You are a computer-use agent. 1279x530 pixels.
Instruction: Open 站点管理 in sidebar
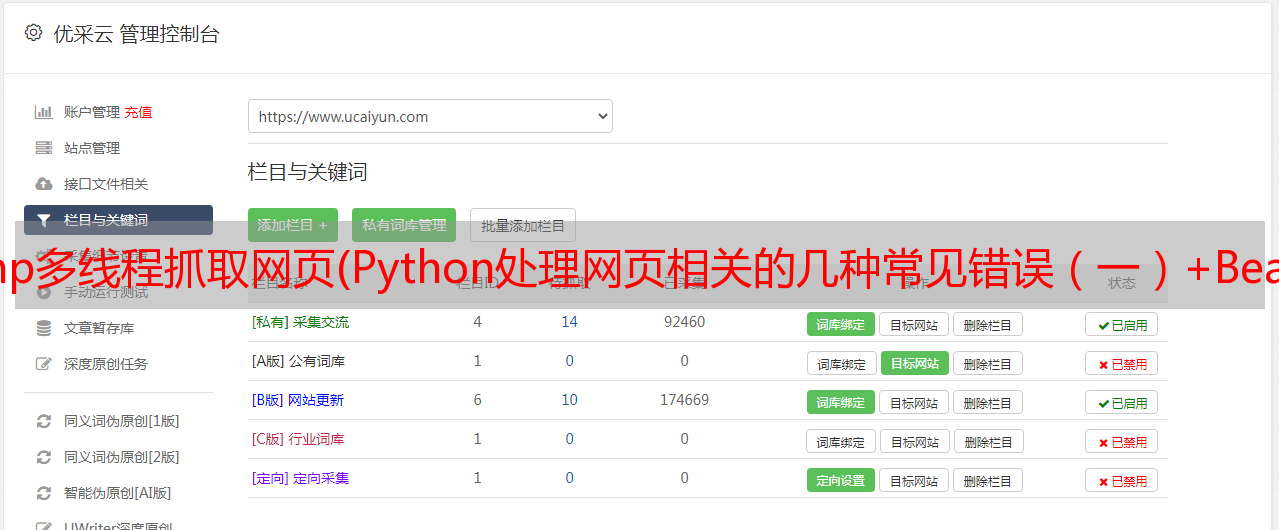coord(92,148)
